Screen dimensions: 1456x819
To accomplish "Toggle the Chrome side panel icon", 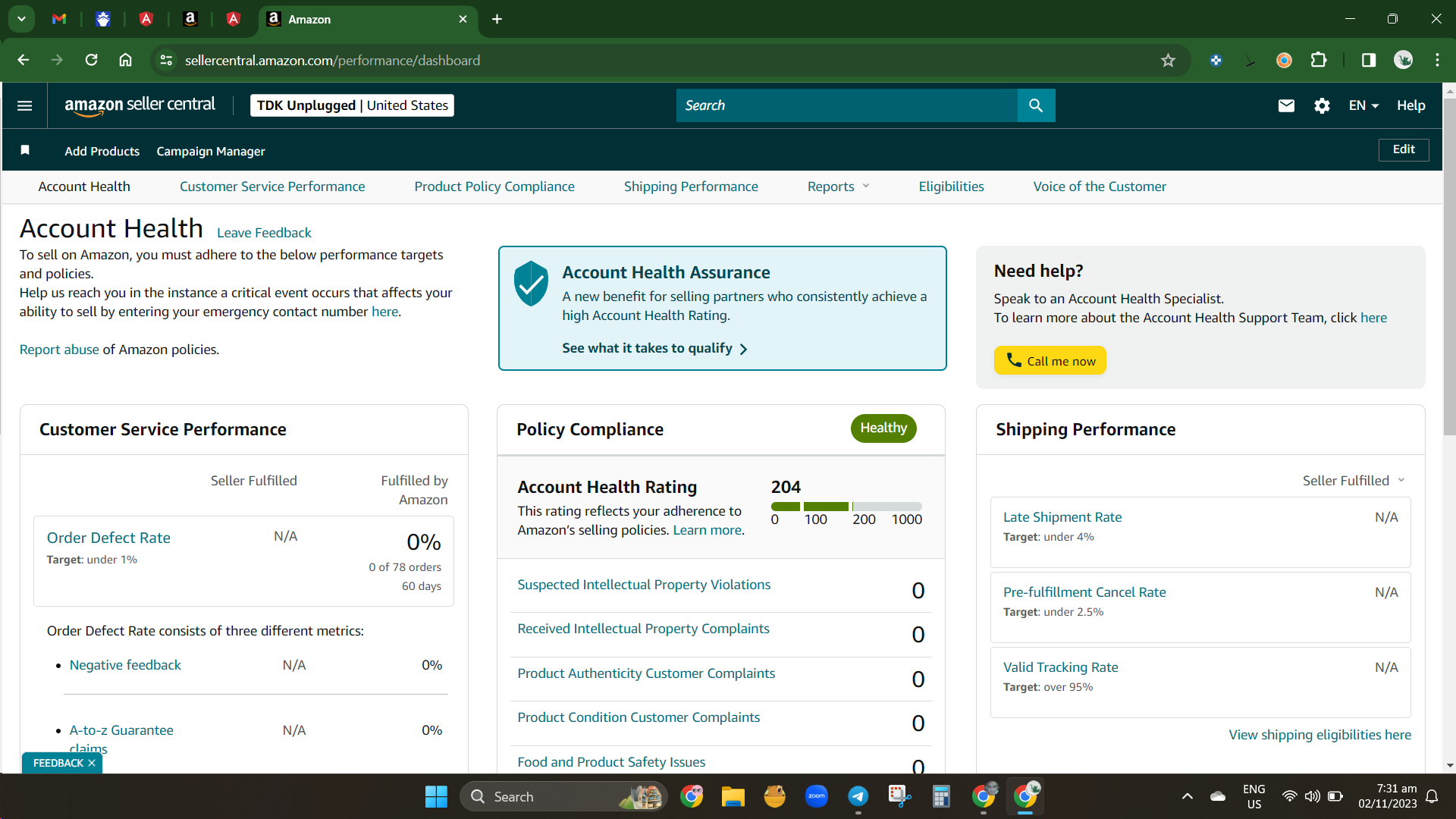I will click(1369, 60).
